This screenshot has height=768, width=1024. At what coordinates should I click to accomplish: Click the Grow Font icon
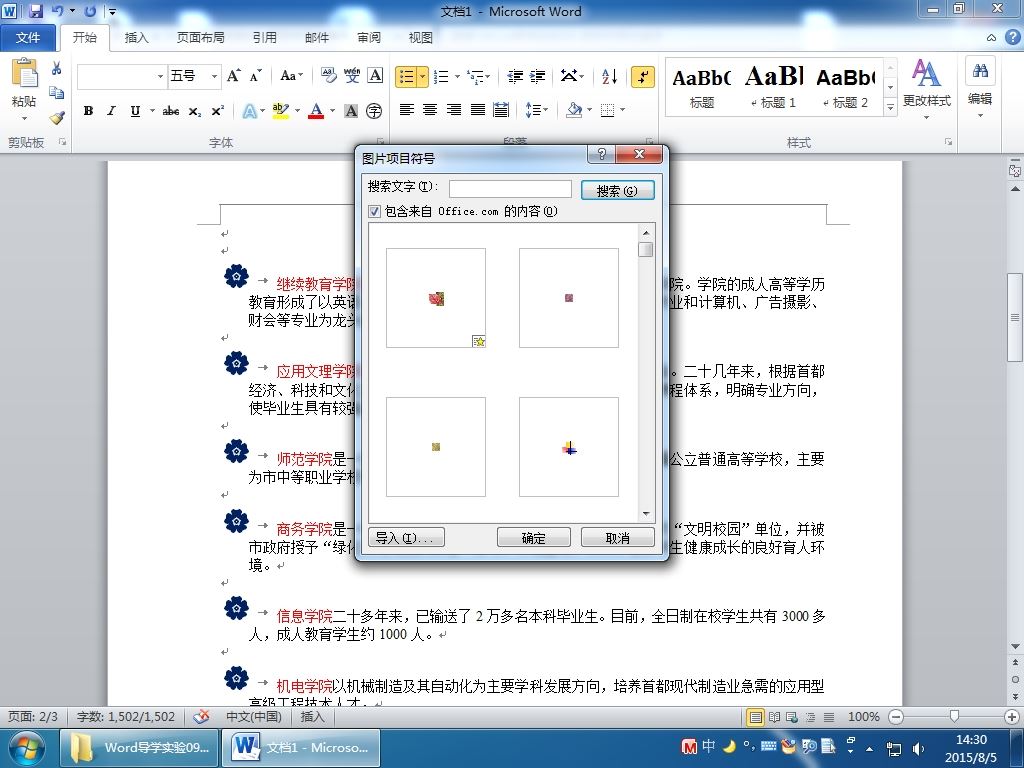pyautogui.click(x=233, y=76)
